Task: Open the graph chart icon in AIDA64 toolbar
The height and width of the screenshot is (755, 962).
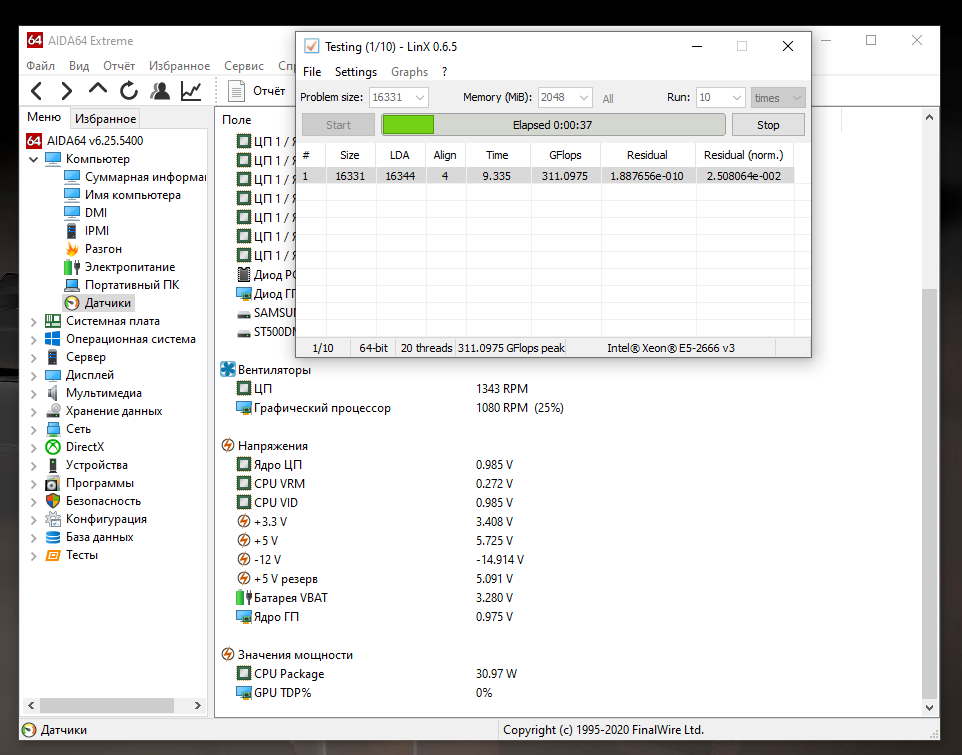Action: pyautogui.click(x=191, y=91)
